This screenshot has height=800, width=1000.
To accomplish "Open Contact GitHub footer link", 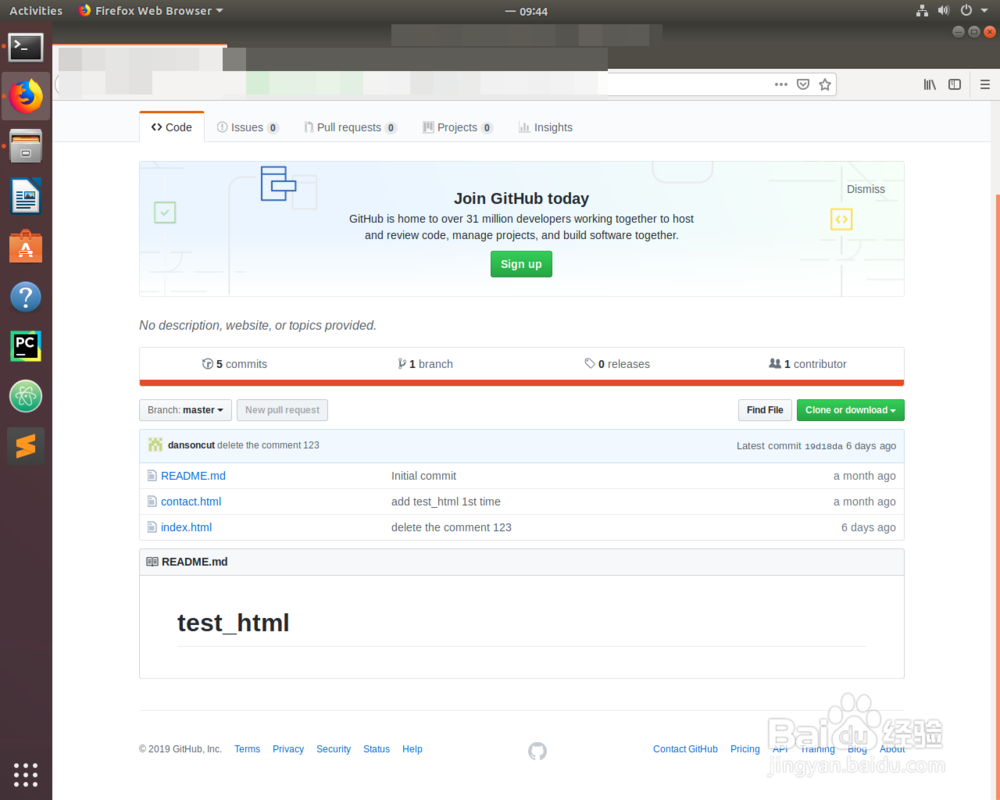I will coord(685,749).
